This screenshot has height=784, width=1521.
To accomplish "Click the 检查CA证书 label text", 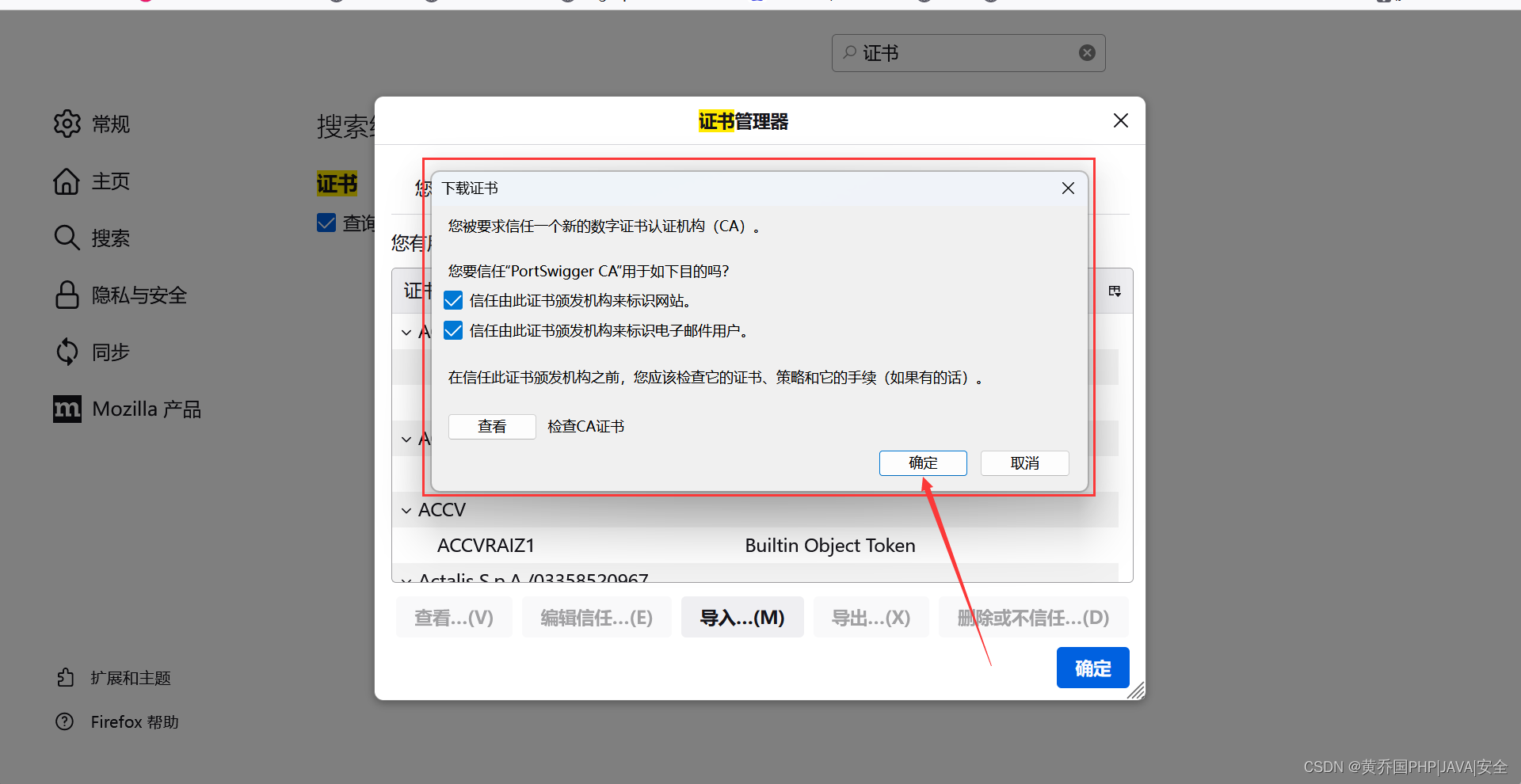I will pyautogui.click(x=586, y=427).
